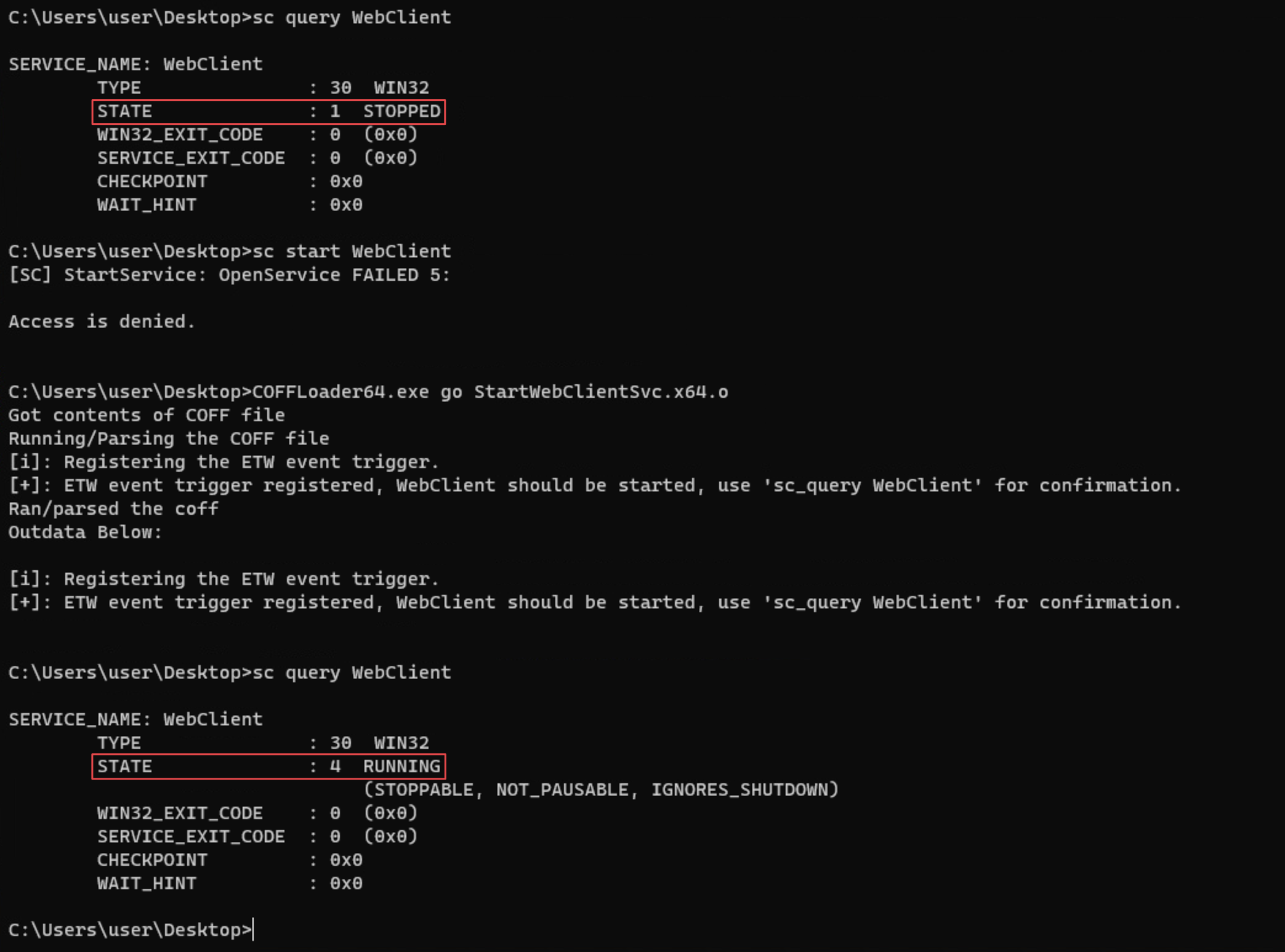Click the 'Running/Parsing the COFF file' line
1285x952 pixels.
169,439
